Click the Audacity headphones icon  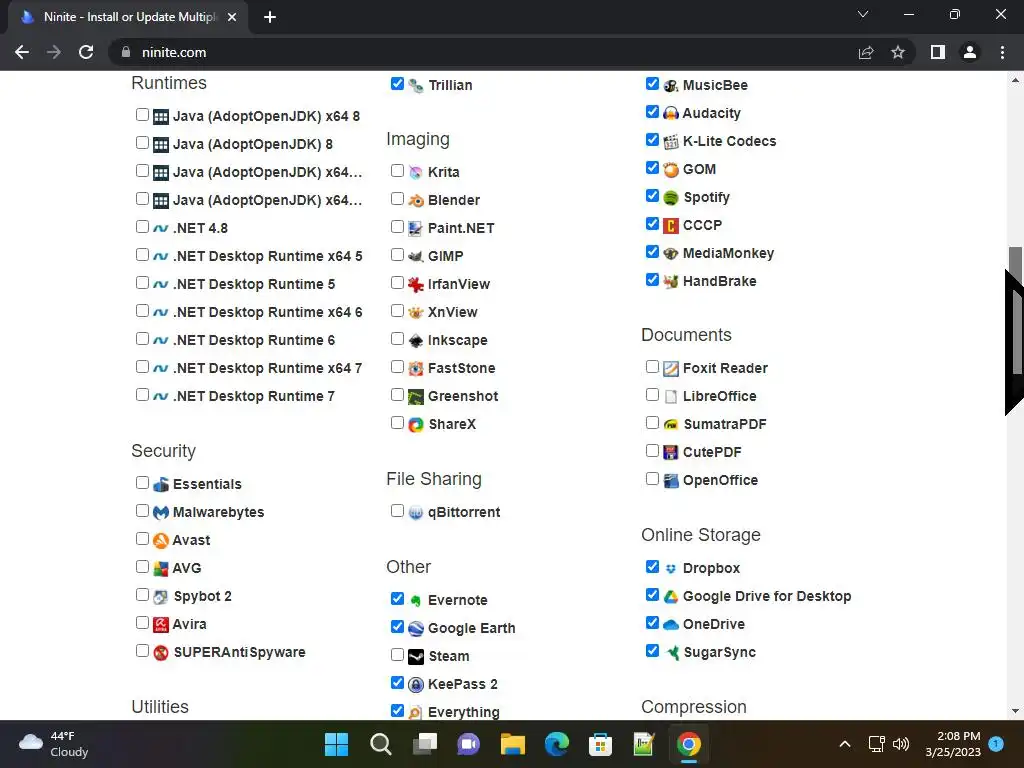pyautogui.click(x=671, y=114)
